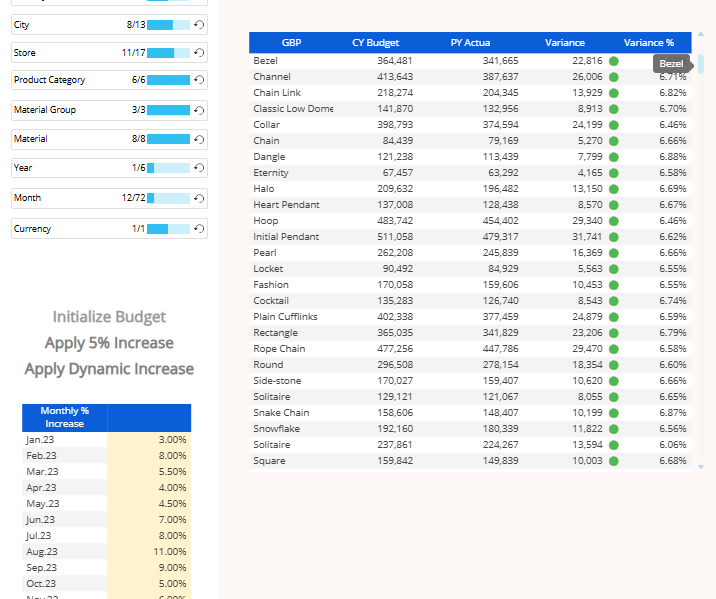Select the Rope Chain row label
This screenshot has width=716, height=599.
pyautogui.click(x=279, y=349)
